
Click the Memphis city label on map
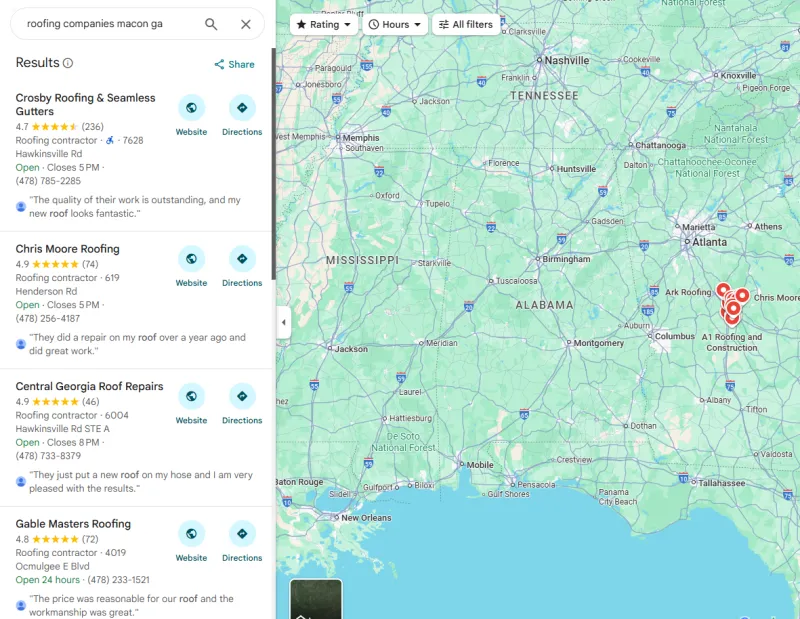tap(361, 138)
